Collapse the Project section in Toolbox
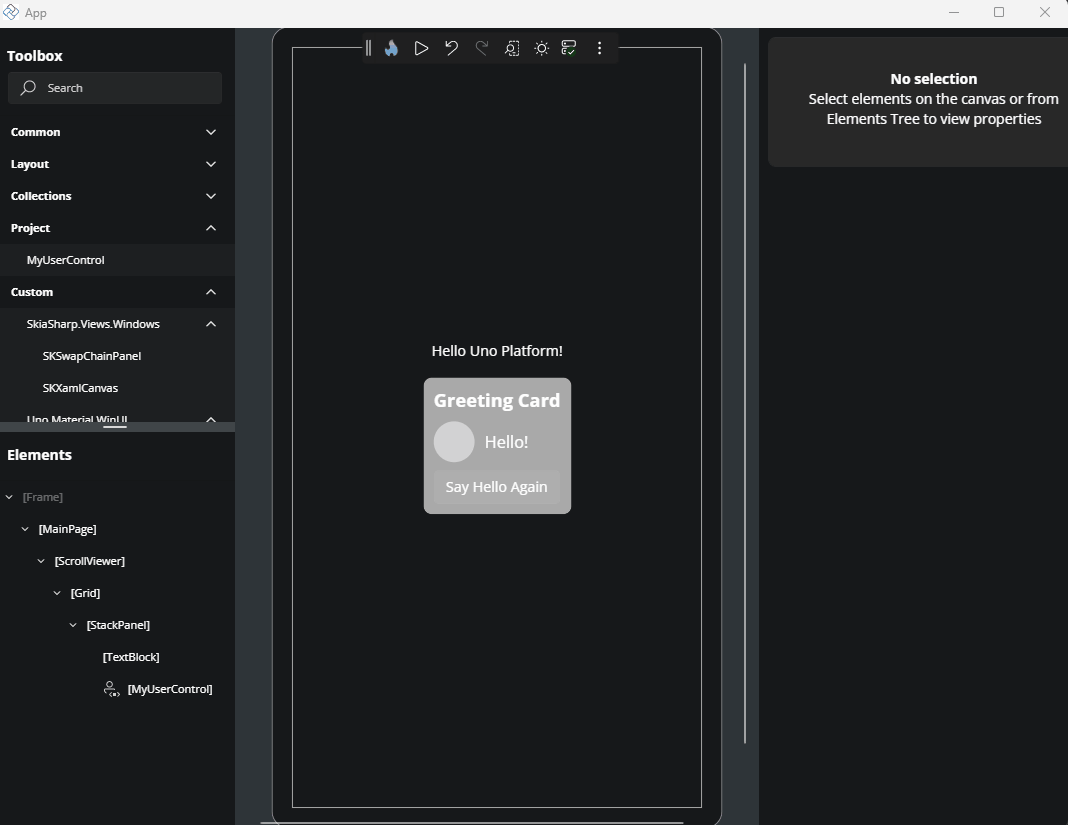This screenshot has height=825, width=1068. point(211,228)
